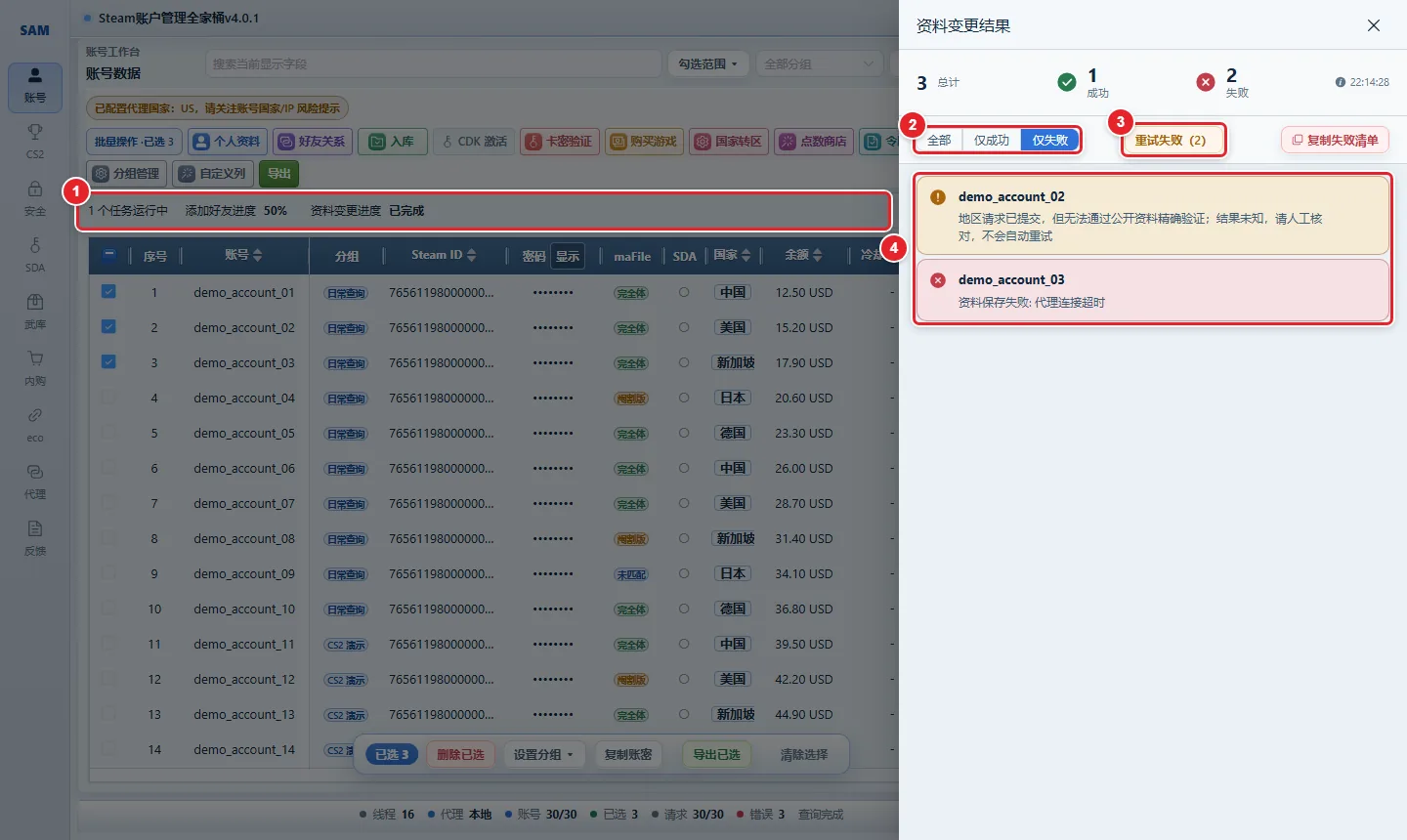Click the 国家转区 toolbar button
The height and width of the screenshot is (840, 1407).
[x=728, y=142]
